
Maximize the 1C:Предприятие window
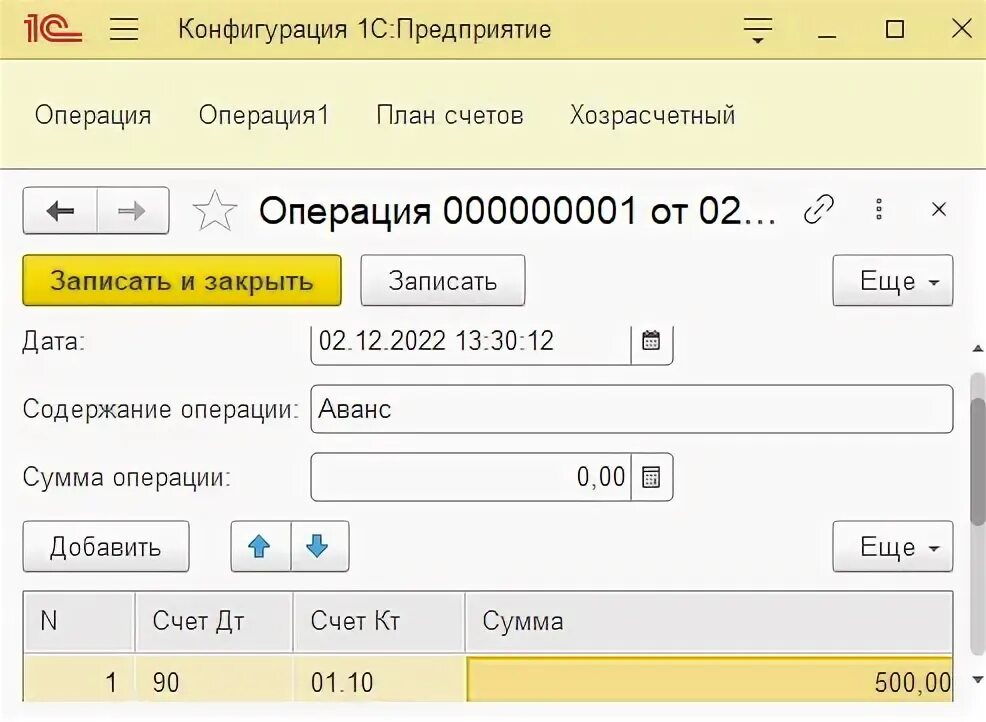pos(894,30)
